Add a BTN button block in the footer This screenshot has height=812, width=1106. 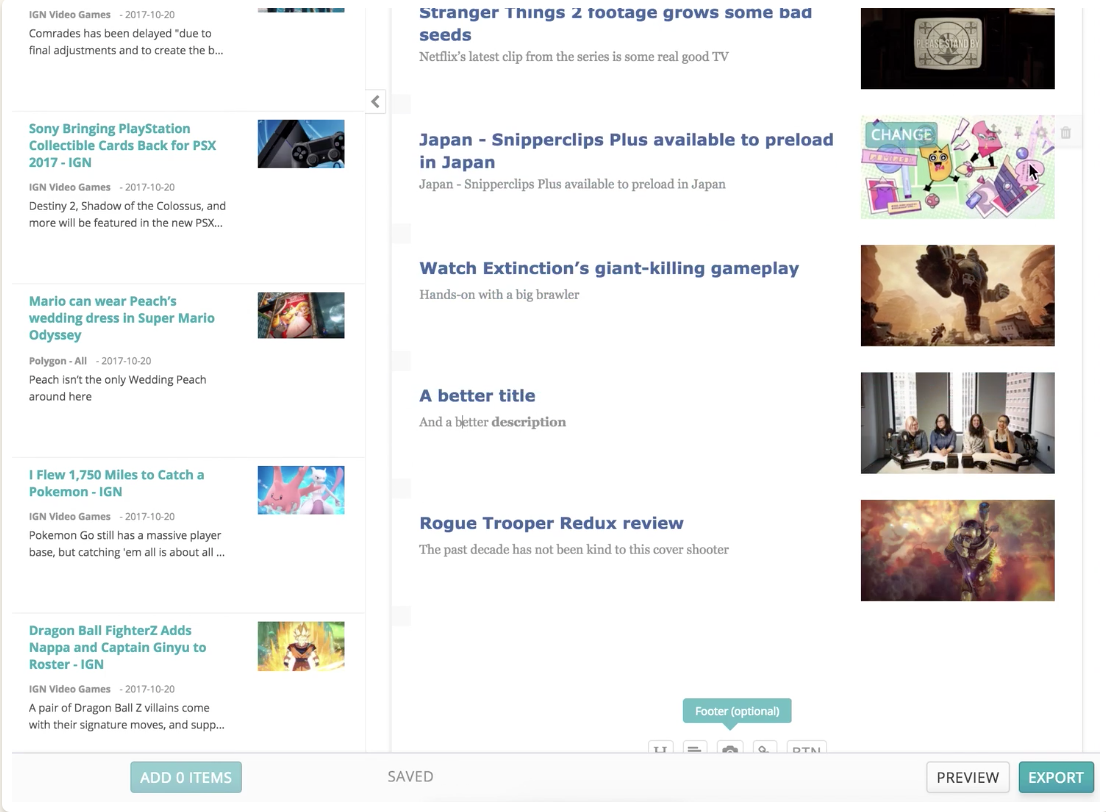(806, 748)
